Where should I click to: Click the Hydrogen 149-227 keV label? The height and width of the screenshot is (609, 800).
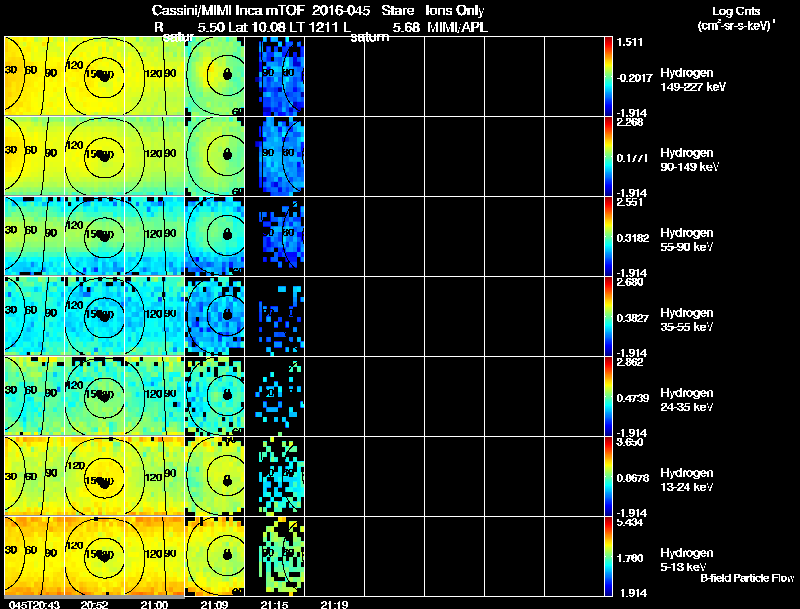[693, 80]
